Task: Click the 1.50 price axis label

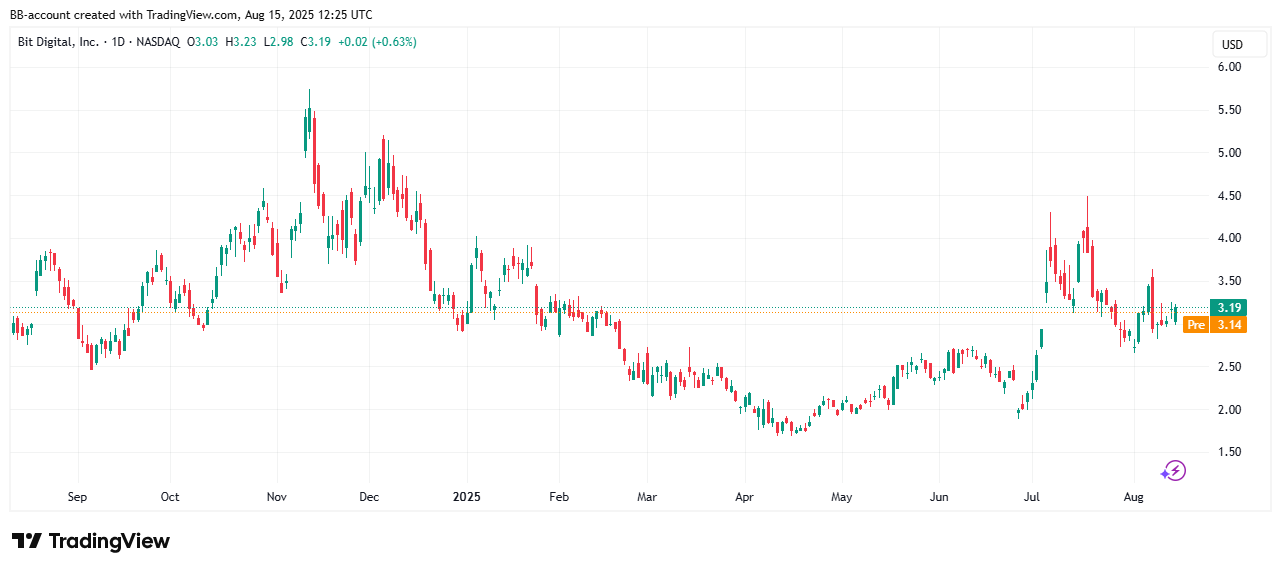Action: [x=1229, y=452]
